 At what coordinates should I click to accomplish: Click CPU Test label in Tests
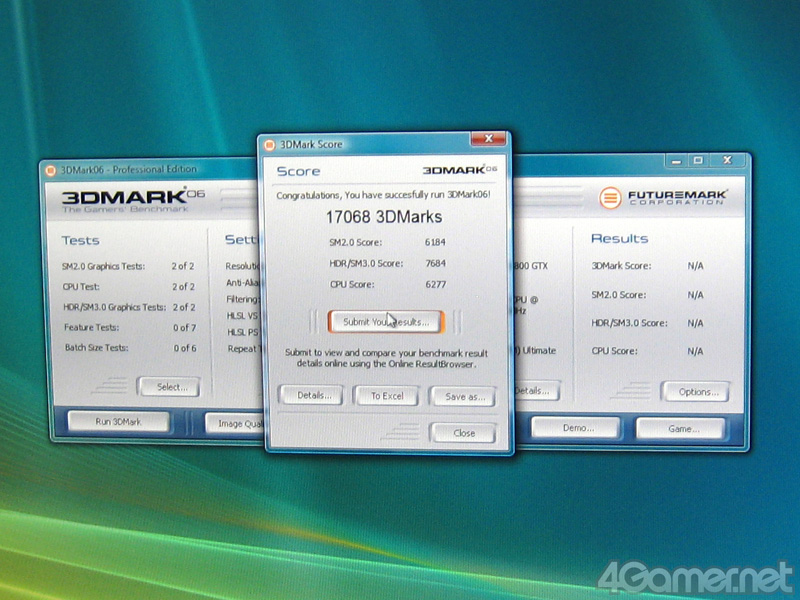tap(81, 287)
